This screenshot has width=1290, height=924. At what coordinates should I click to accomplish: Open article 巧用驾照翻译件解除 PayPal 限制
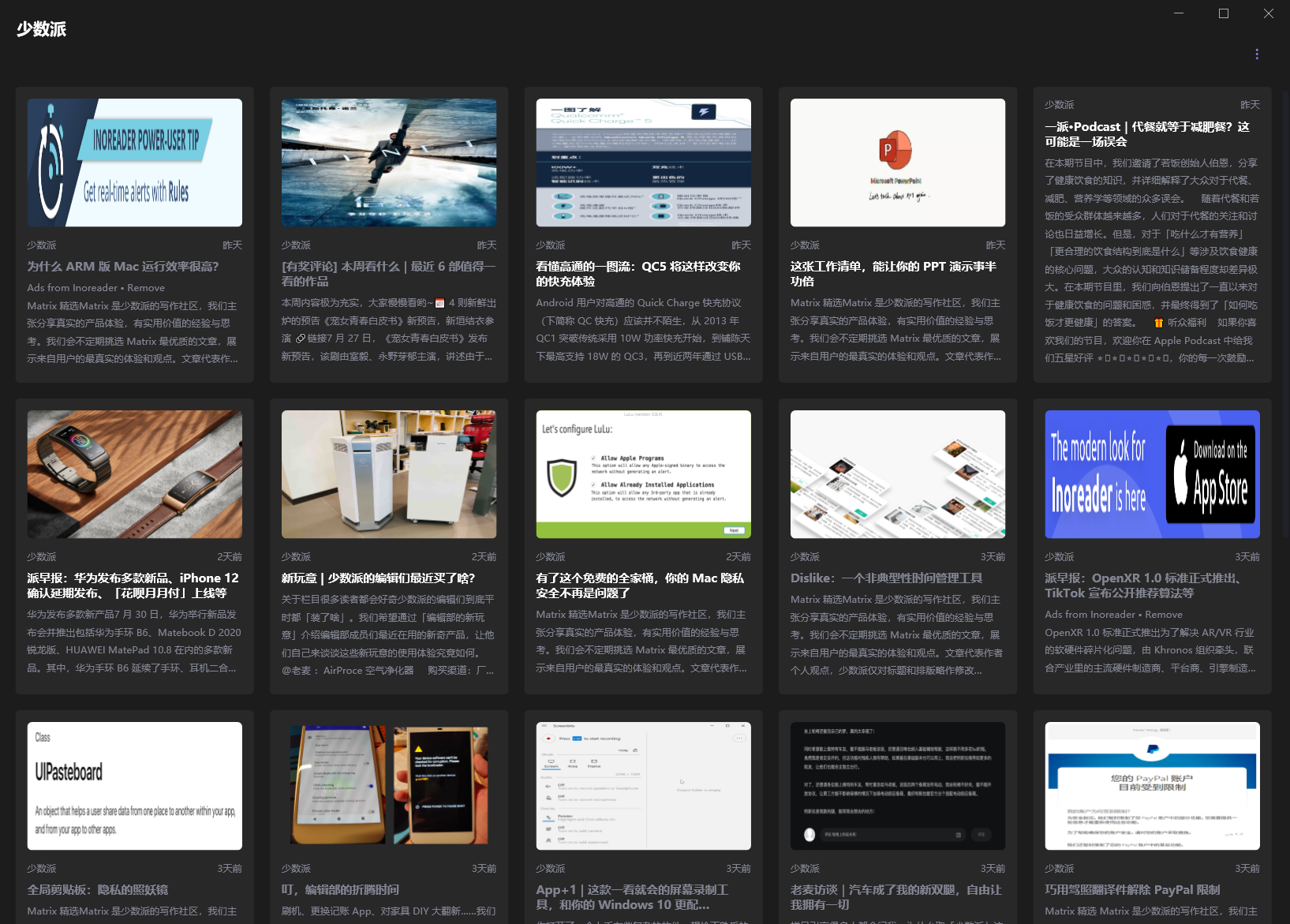1133,890
